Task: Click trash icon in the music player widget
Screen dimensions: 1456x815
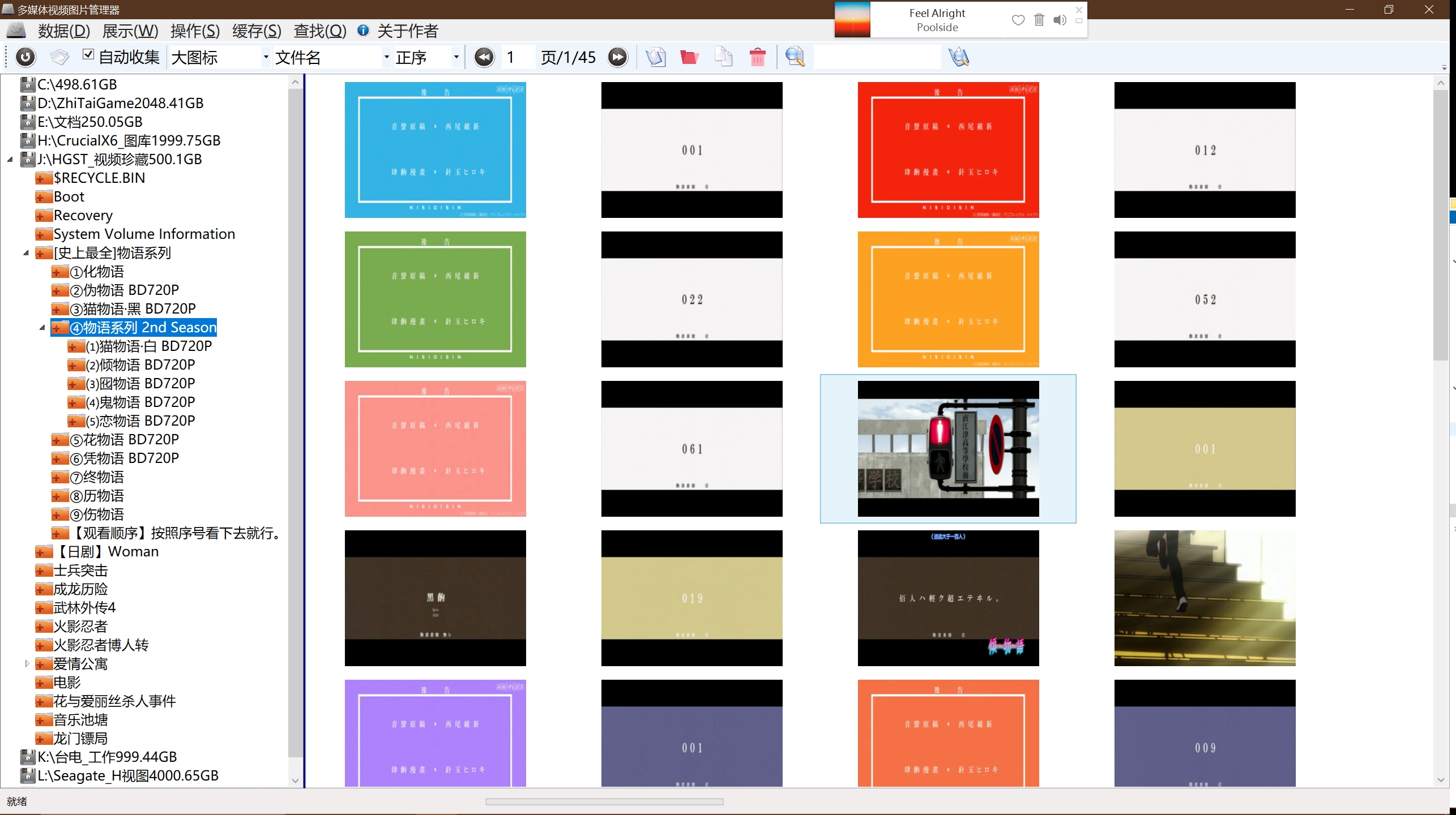Action: (1039, 20)
